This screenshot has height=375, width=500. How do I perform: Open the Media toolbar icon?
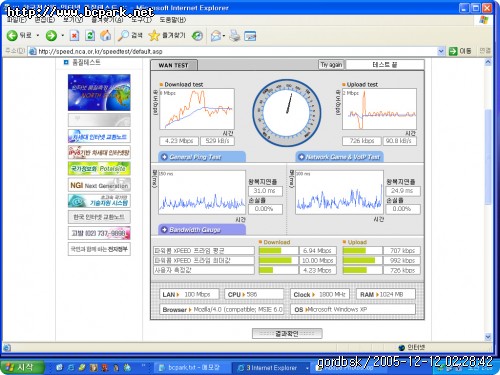[197, 35]
